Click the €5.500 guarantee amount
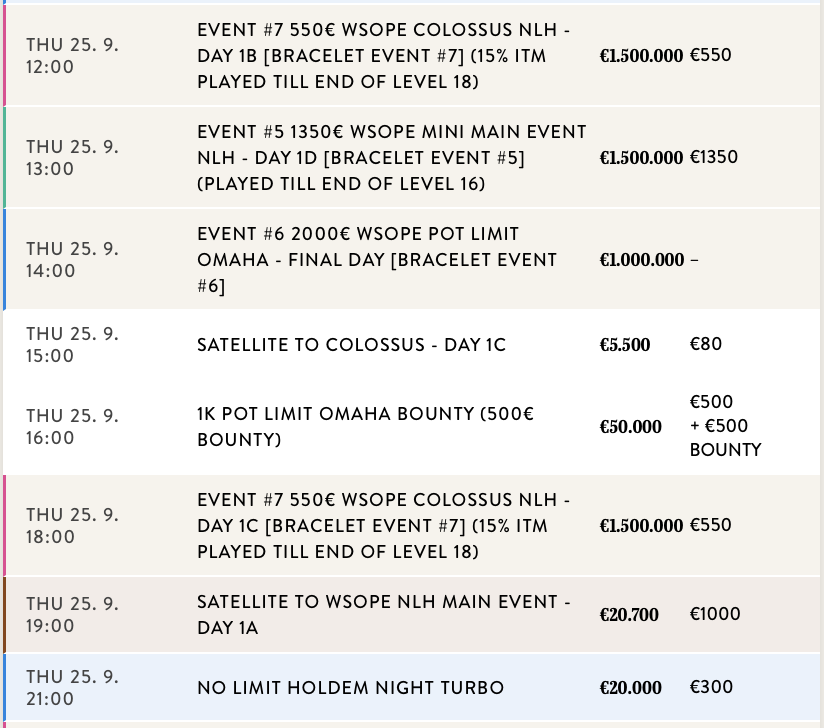Image resolution: width=824 pixels, height=728 pixels. (x=624, y=345)
